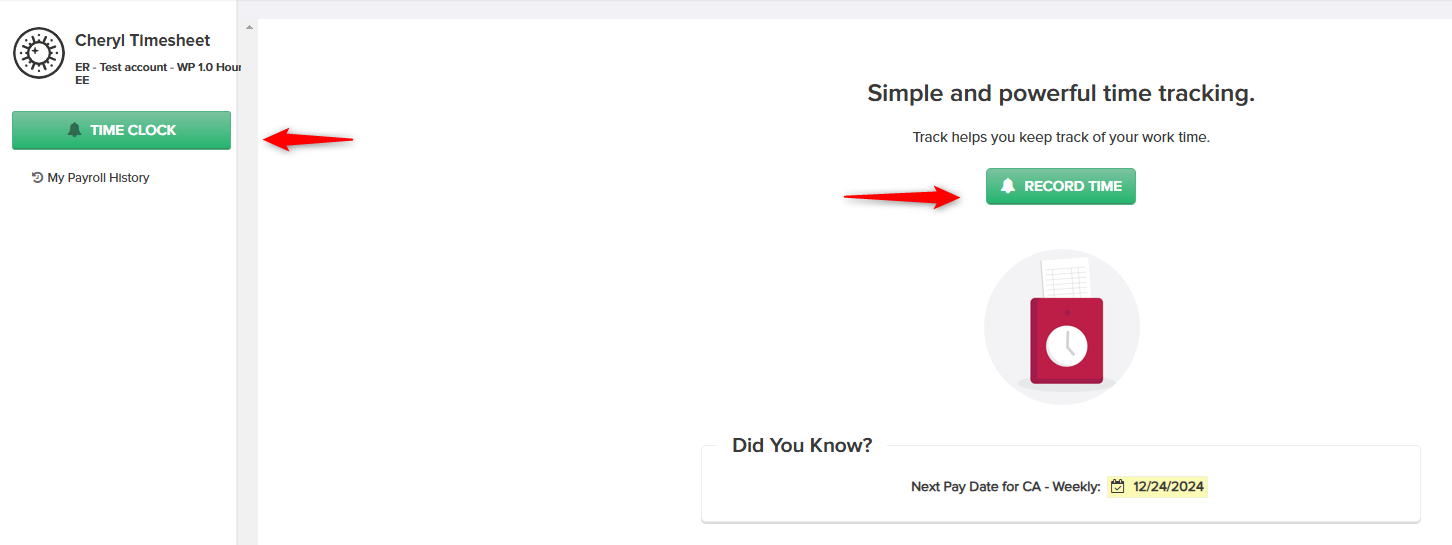Open the TIME CLOCK from the sidebar
This screenshot has height=545, width=1452.
point(121,130)
